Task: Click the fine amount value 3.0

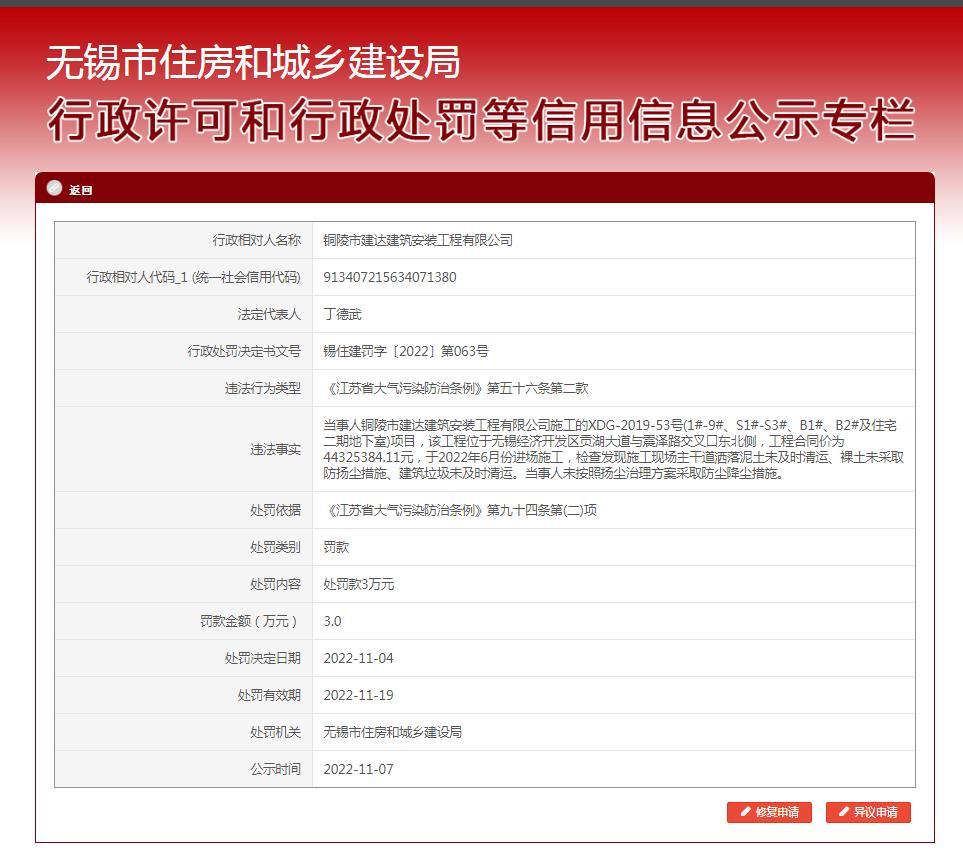Action: [332, 621]
